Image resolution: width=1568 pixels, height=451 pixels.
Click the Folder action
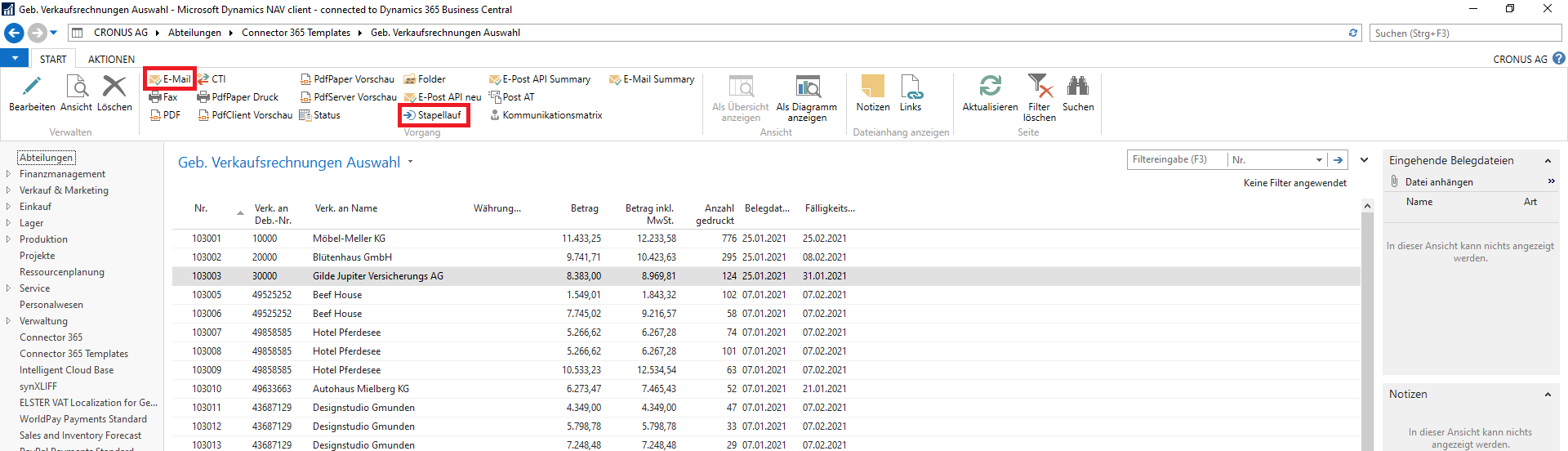[425, 79]
